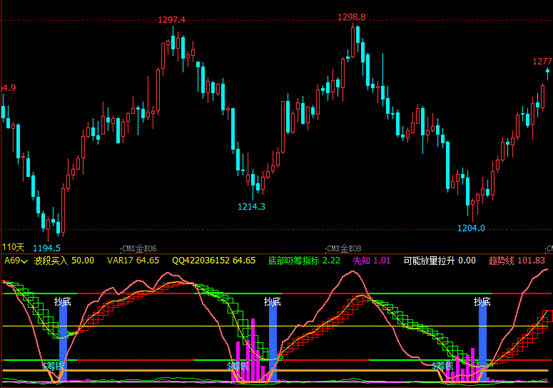This screenshot has height=388, width=553.
Task: Click the 1297.4 high price marker
Action: coord(171,20)
